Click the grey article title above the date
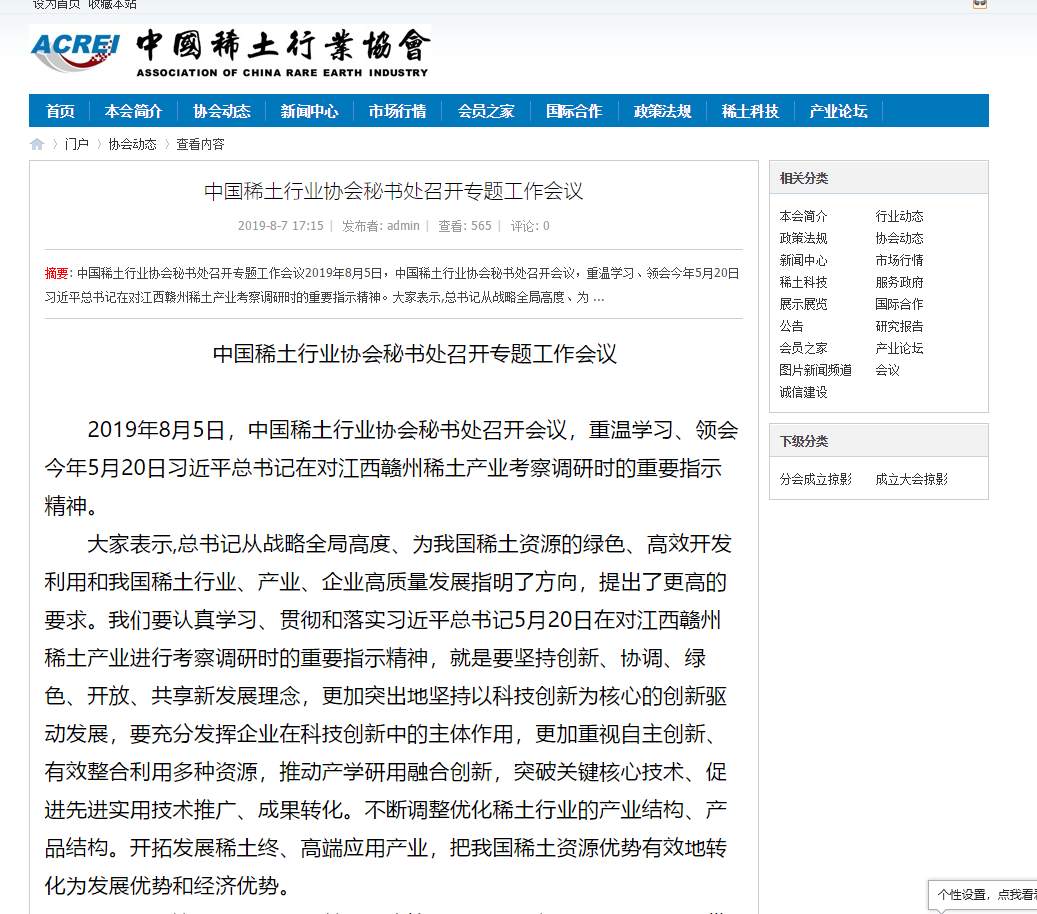The image size is (1037, 914). point(394,191)
